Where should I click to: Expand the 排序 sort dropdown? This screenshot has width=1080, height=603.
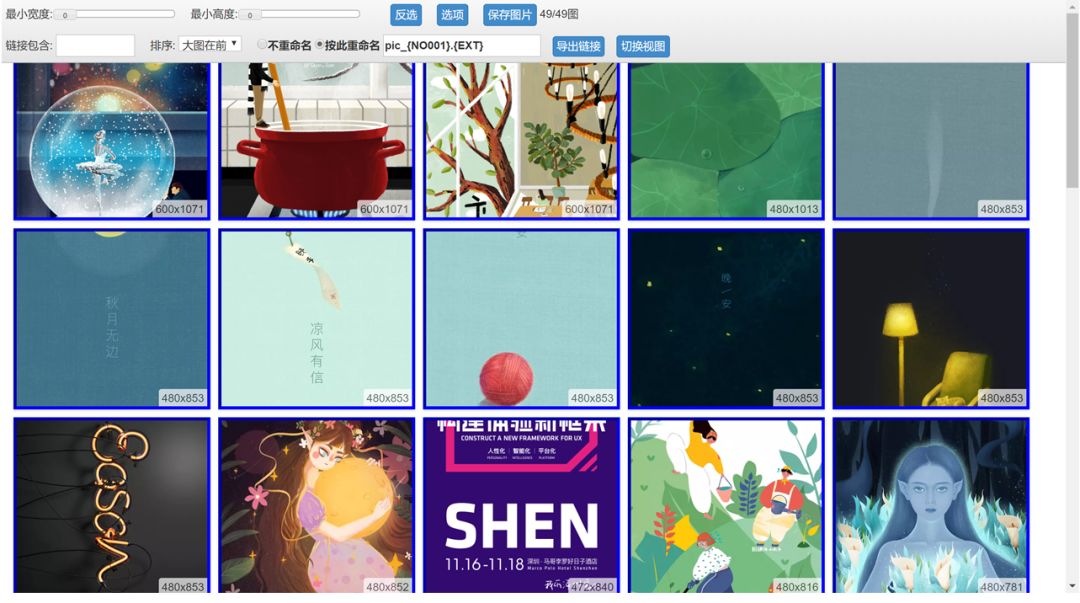210,45
